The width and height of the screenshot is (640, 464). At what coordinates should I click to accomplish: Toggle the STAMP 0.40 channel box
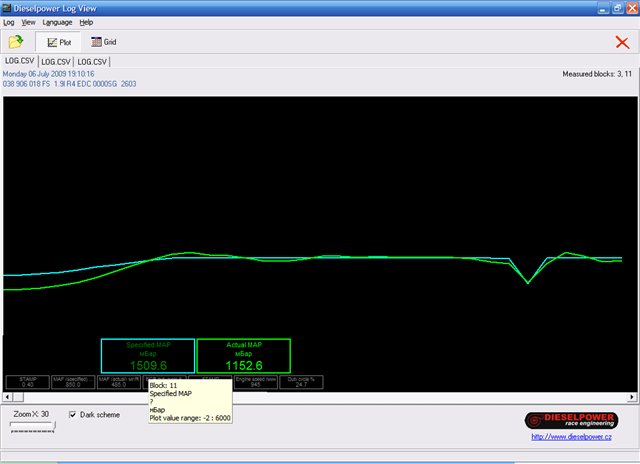point(28,382)
